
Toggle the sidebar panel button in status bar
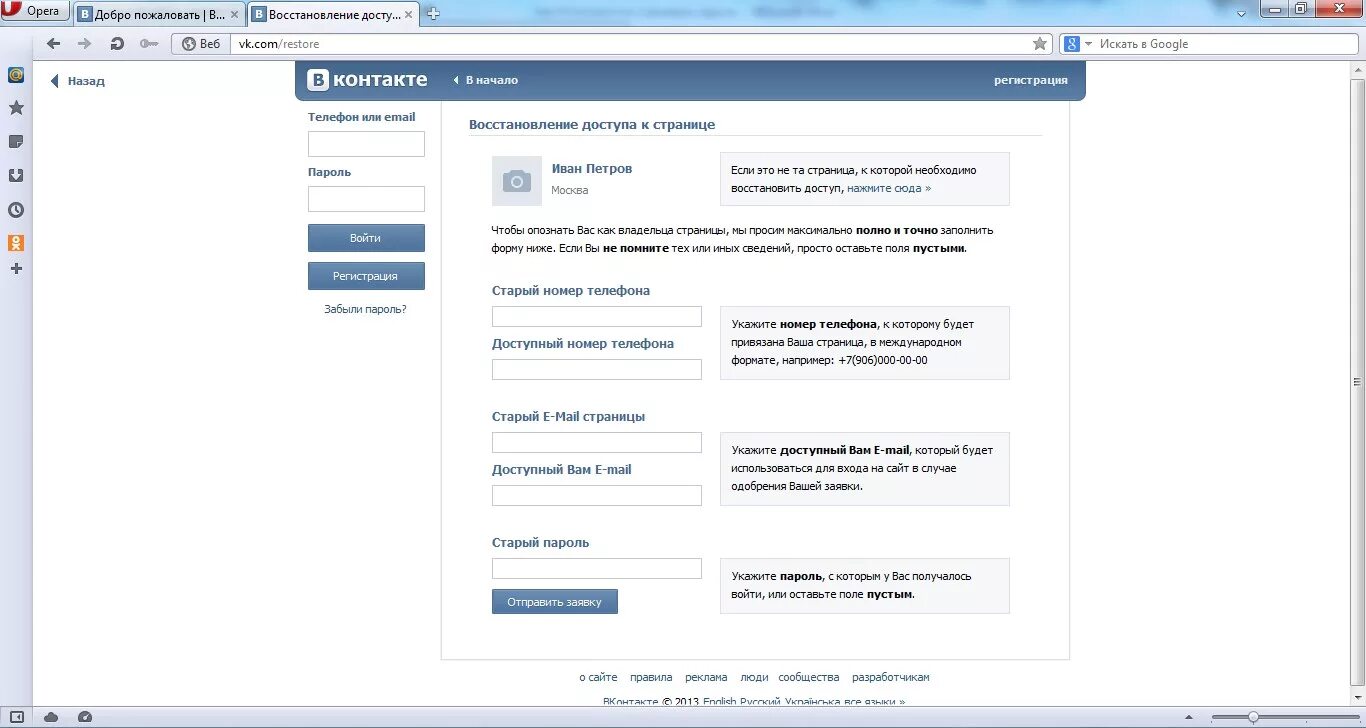[x=17, y=717]
